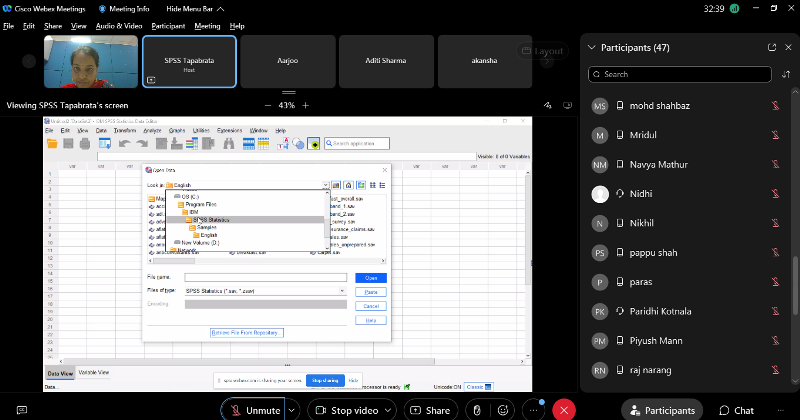Click the red Leave meeting button
The height and width of the screenshot is (420, 800).
[565, 410]
